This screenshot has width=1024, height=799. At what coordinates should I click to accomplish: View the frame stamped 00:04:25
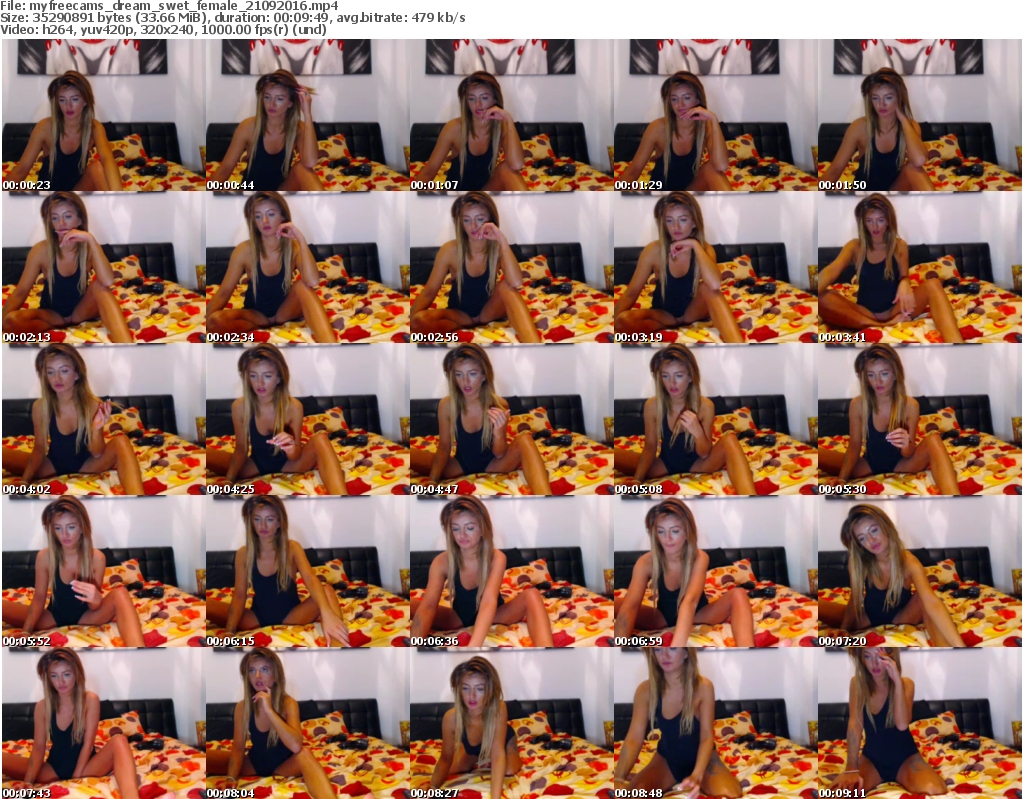(308, 419)
